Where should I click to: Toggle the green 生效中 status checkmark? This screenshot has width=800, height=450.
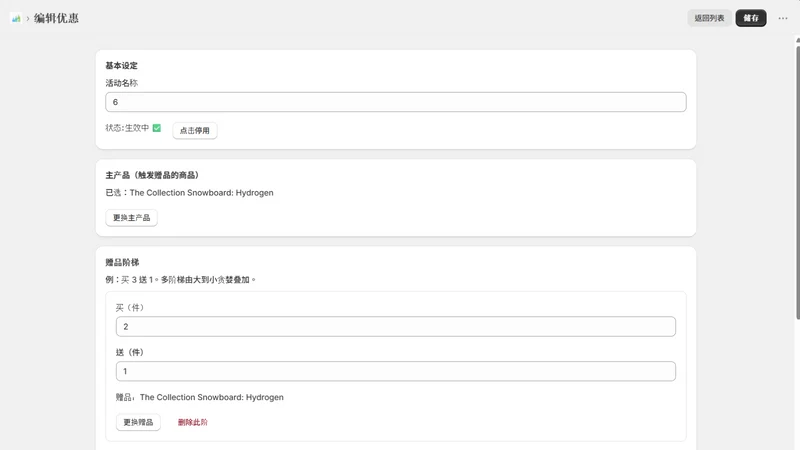pos(157,128)
